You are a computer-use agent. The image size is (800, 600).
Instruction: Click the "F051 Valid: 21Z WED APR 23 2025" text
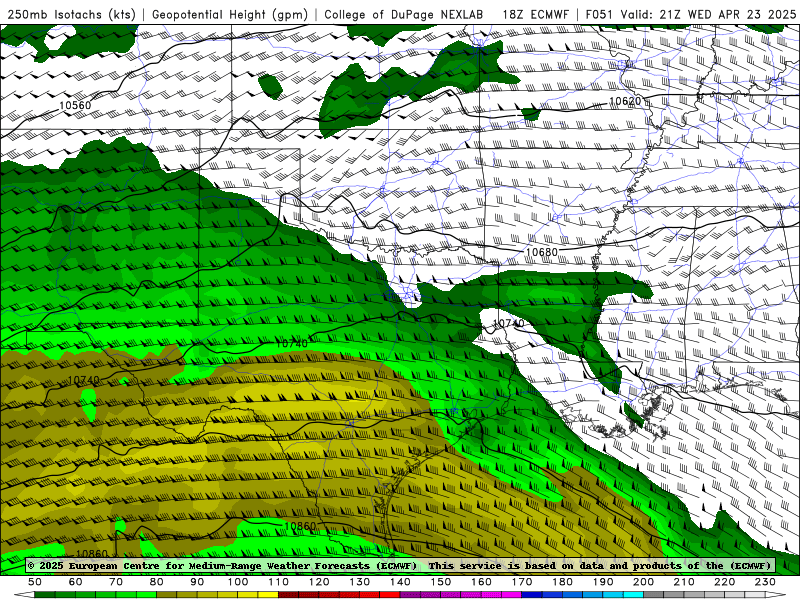click(691, 14)
